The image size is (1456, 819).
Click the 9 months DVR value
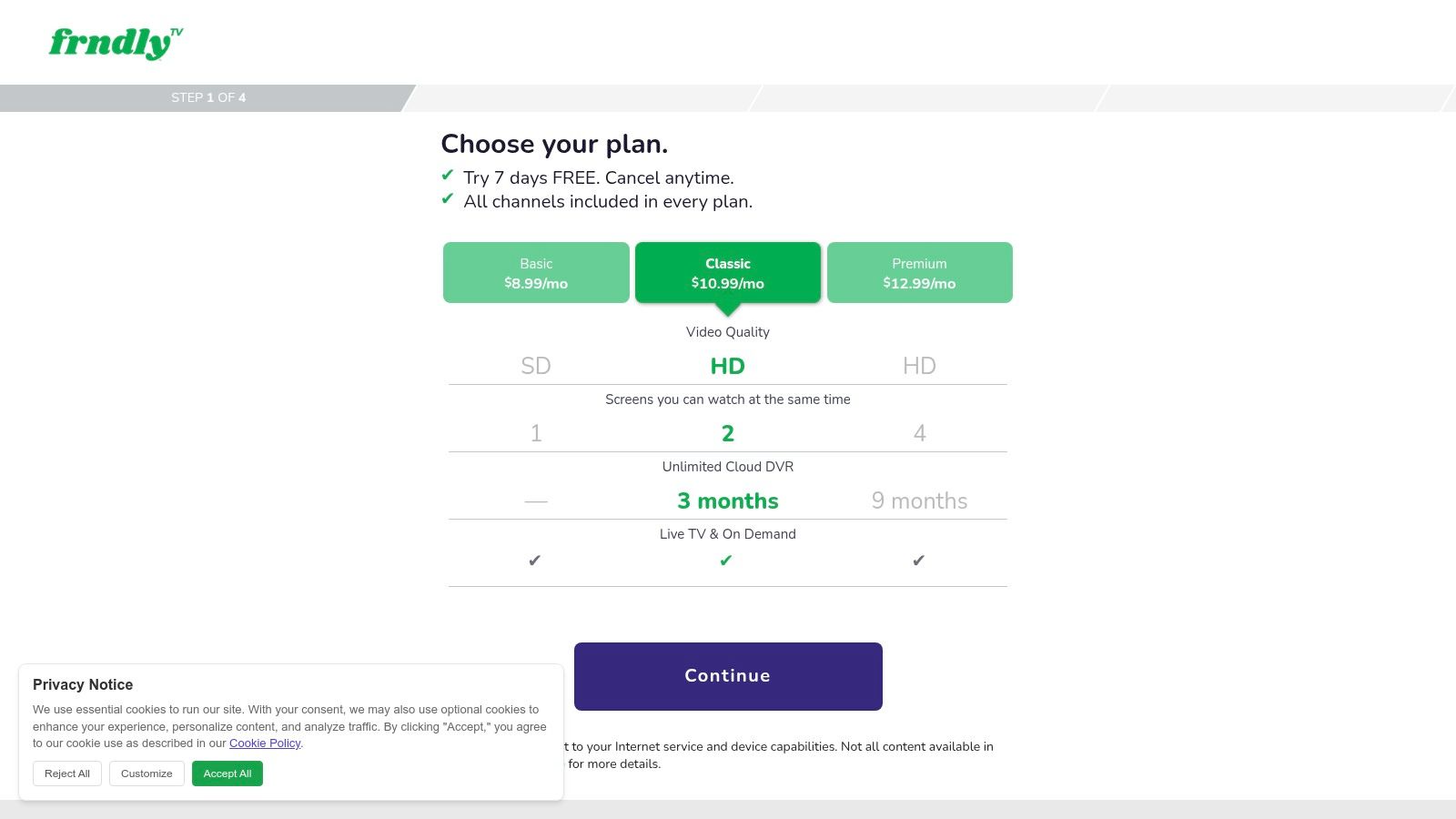click(x=919, y=500)
